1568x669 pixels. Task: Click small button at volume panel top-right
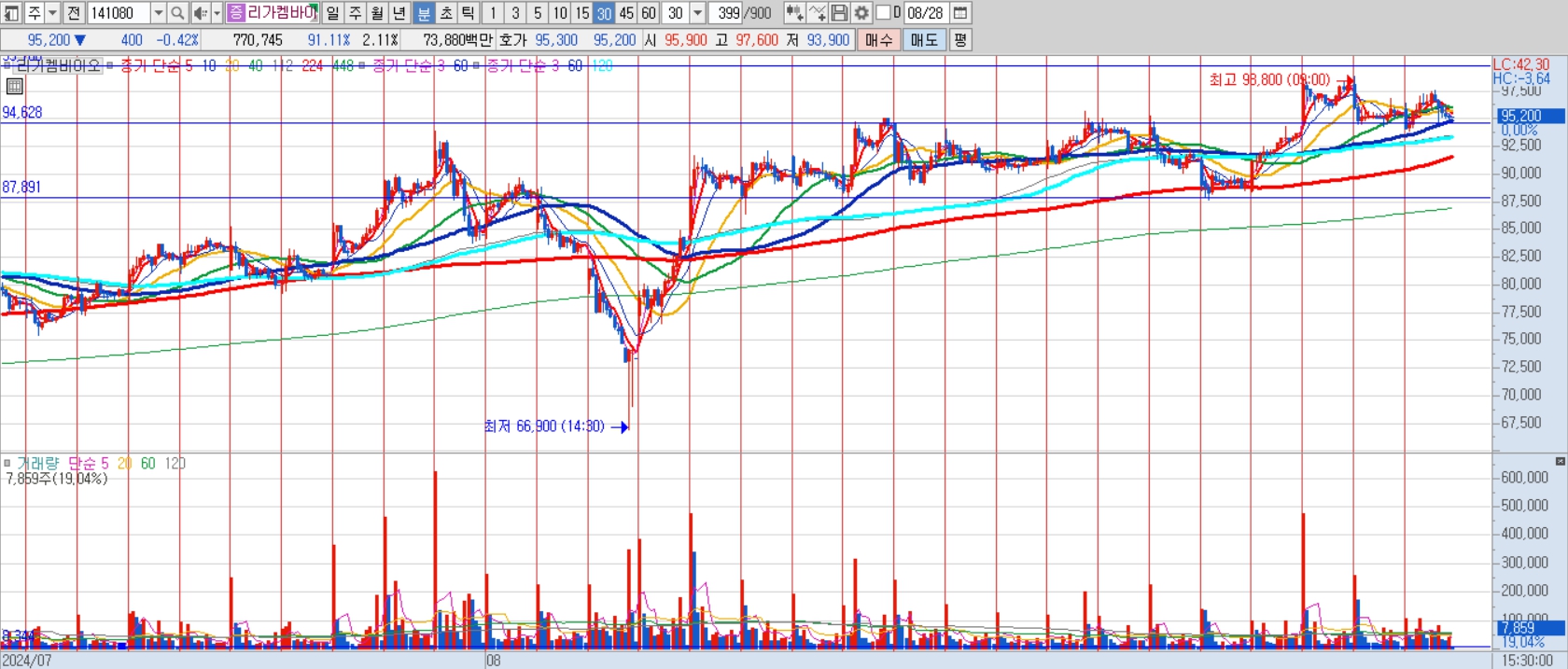coord(1561,461)
